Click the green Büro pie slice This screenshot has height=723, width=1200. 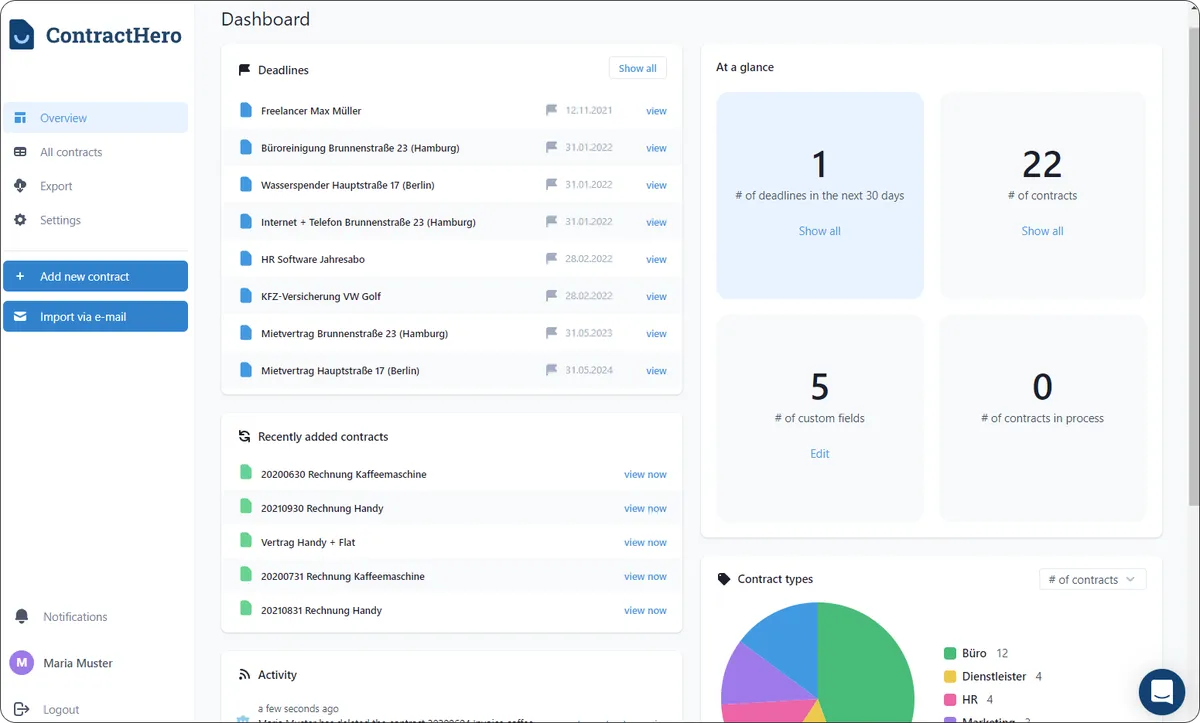868,660
